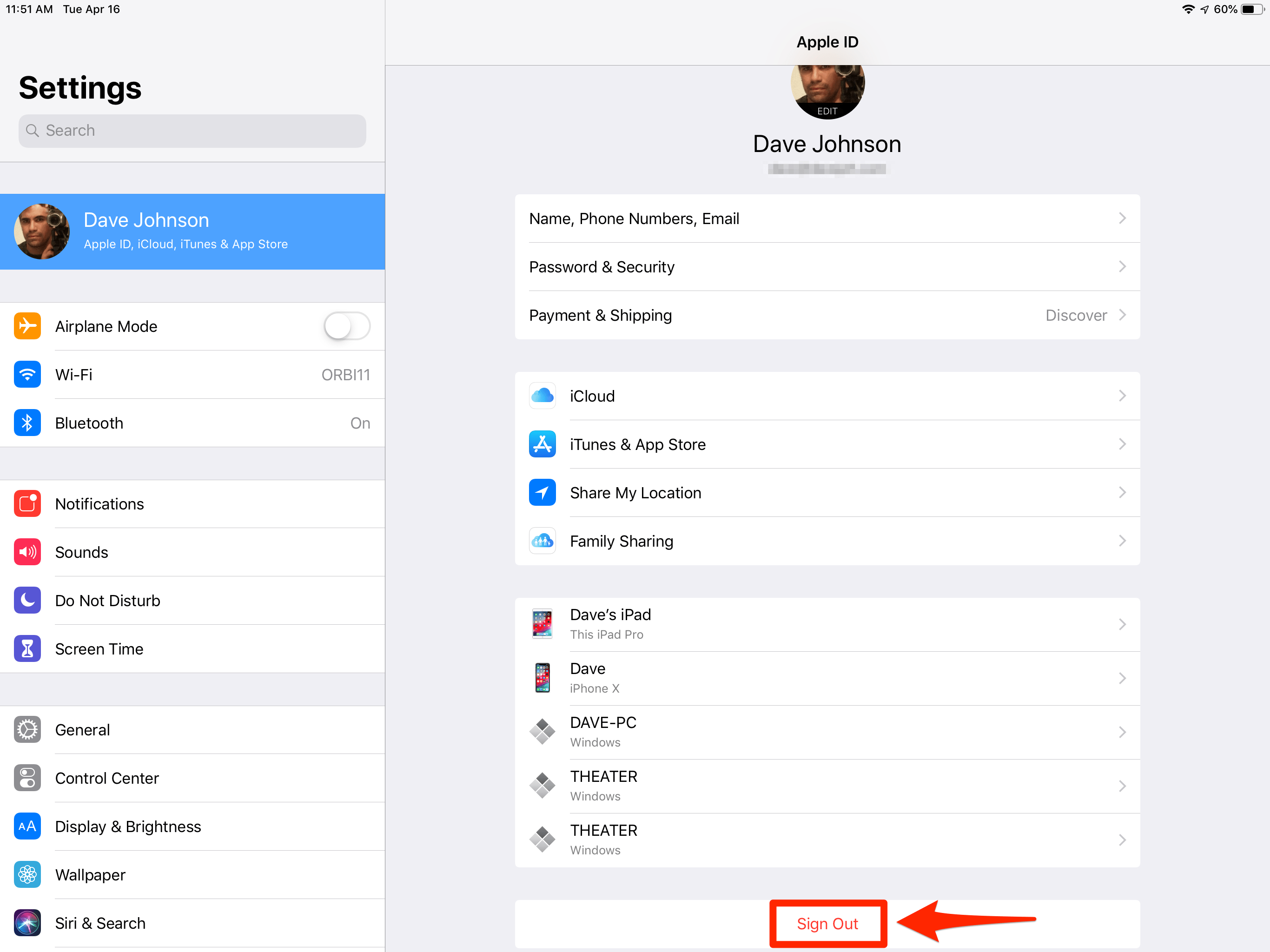Tap the Share My Location arrow icon
Viewport: 1270px width, 952px height.
point(542,493)
